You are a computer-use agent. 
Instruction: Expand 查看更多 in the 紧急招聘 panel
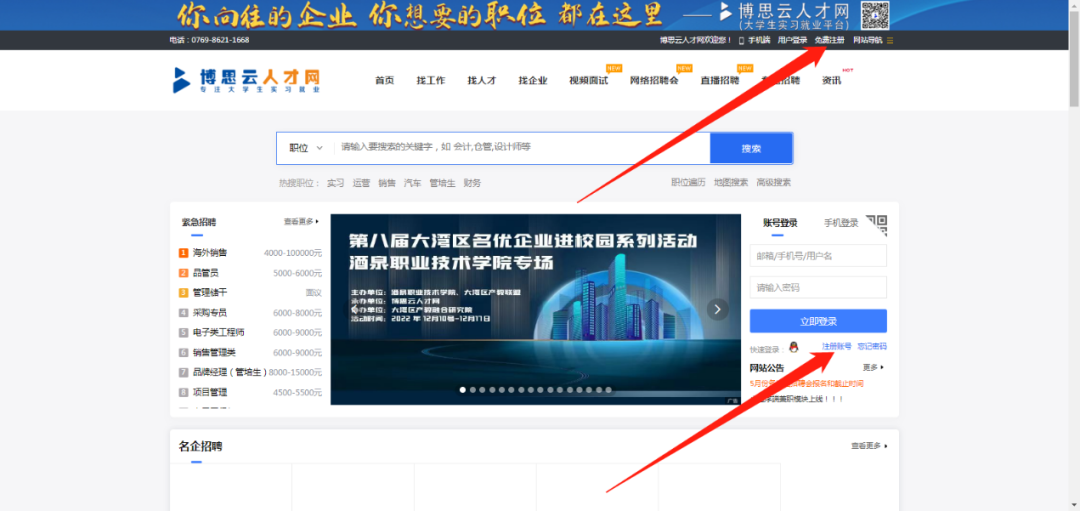click(x=302, y=222)
